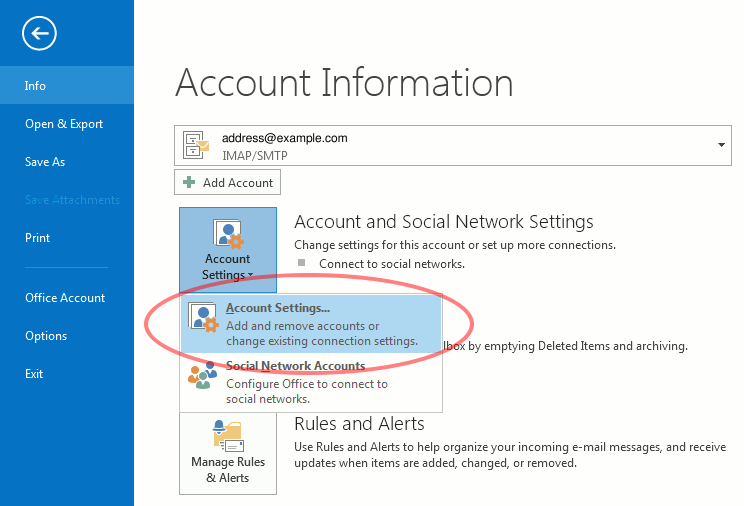Click the green plus icon for Add Account
This screenshot has width=744, height=506.
coord(189,183)
